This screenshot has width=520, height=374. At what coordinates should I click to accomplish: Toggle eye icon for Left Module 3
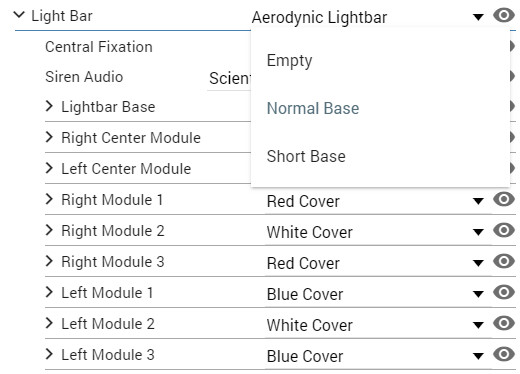point(504,354)
